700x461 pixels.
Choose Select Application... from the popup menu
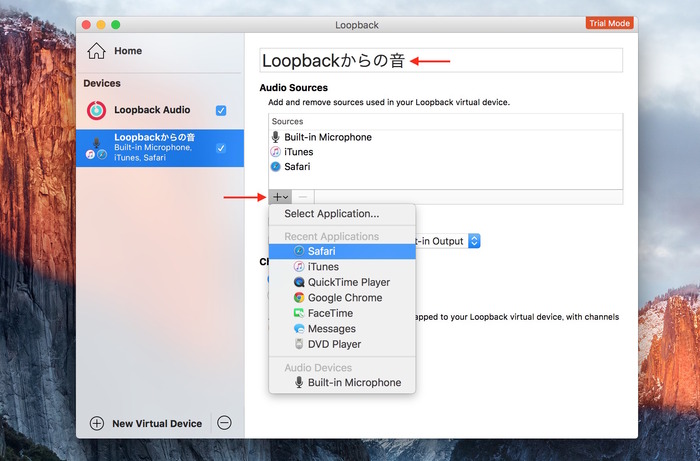[342, 214]
